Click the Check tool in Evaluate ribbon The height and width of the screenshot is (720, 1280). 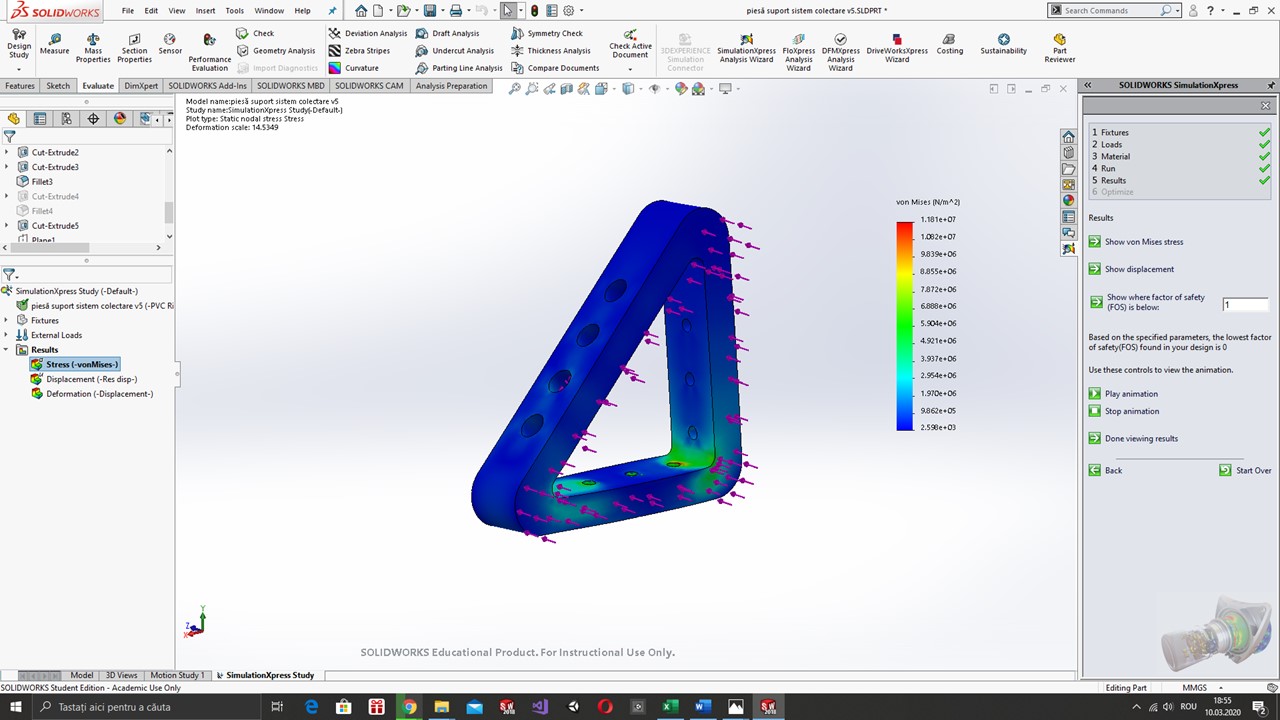tap(255, 33)
